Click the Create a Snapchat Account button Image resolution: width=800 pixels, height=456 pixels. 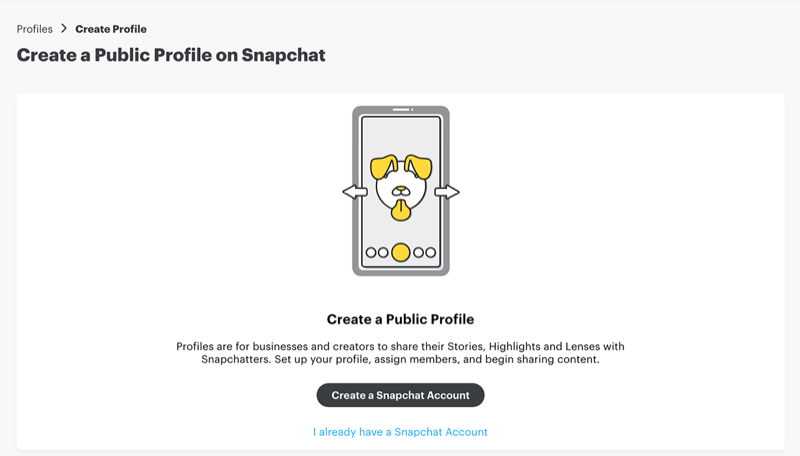pos(400,395)
